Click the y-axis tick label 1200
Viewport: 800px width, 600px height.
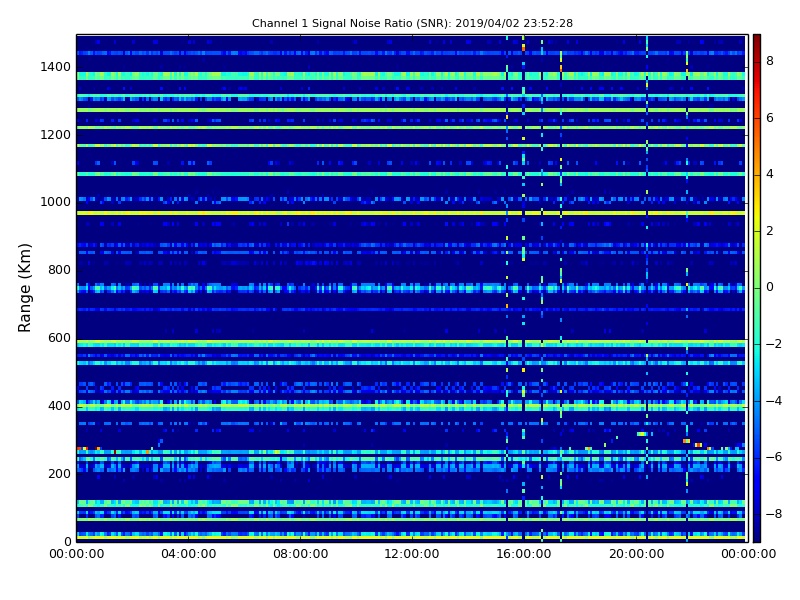(x=56, y=135)
